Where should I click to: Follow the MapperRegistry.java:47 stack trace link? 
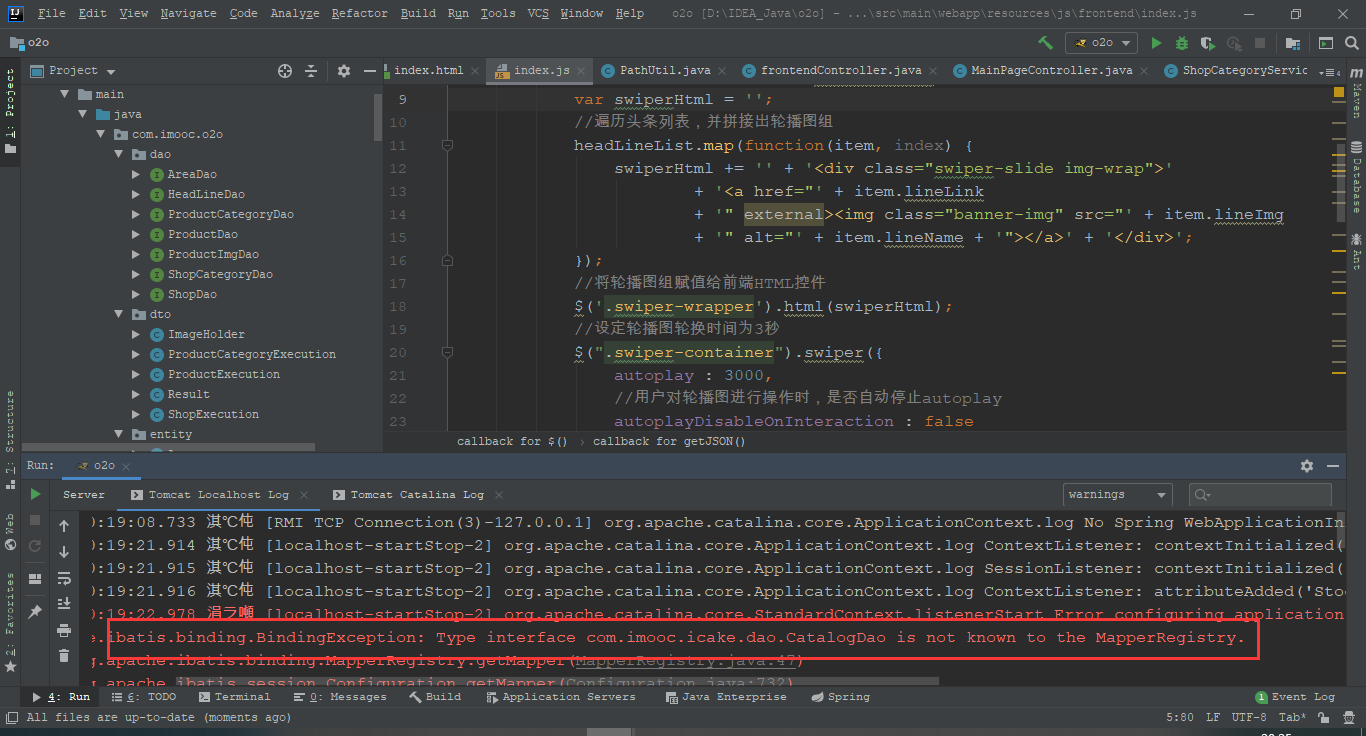point(685,660)
